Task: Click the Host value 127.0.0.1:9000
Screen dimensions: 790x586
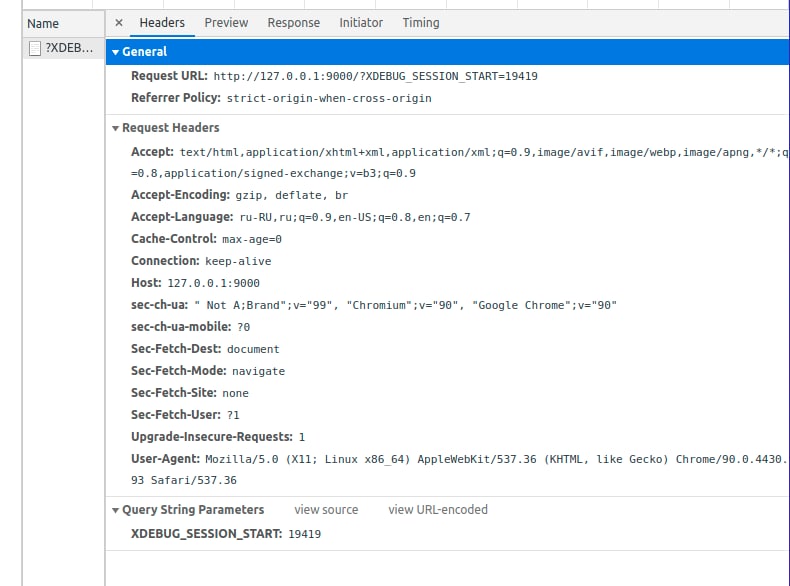Action: pyautogui.click(x=214, y=283)
